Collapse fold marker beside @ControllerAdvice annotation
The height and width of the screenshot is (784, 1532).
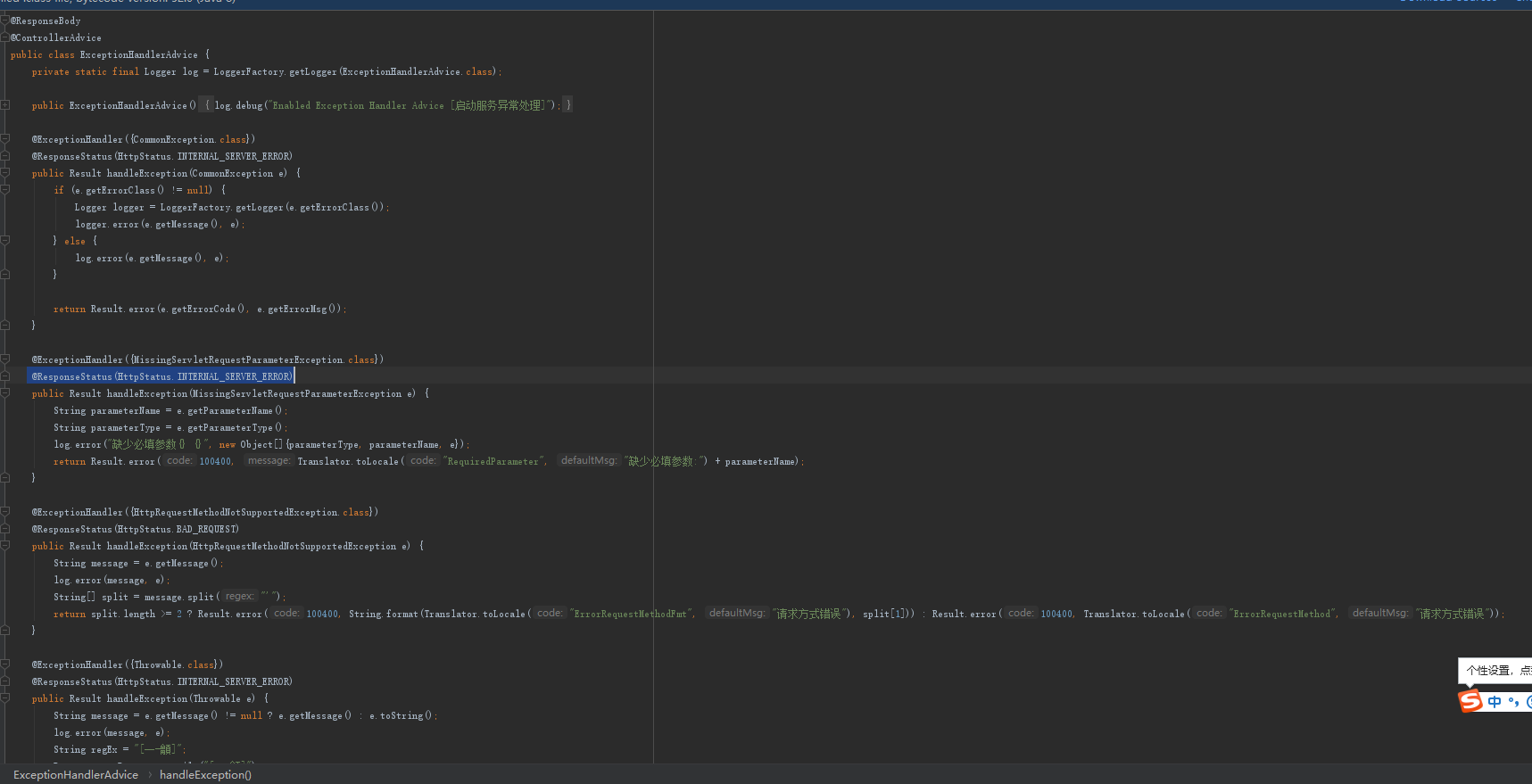4,37
